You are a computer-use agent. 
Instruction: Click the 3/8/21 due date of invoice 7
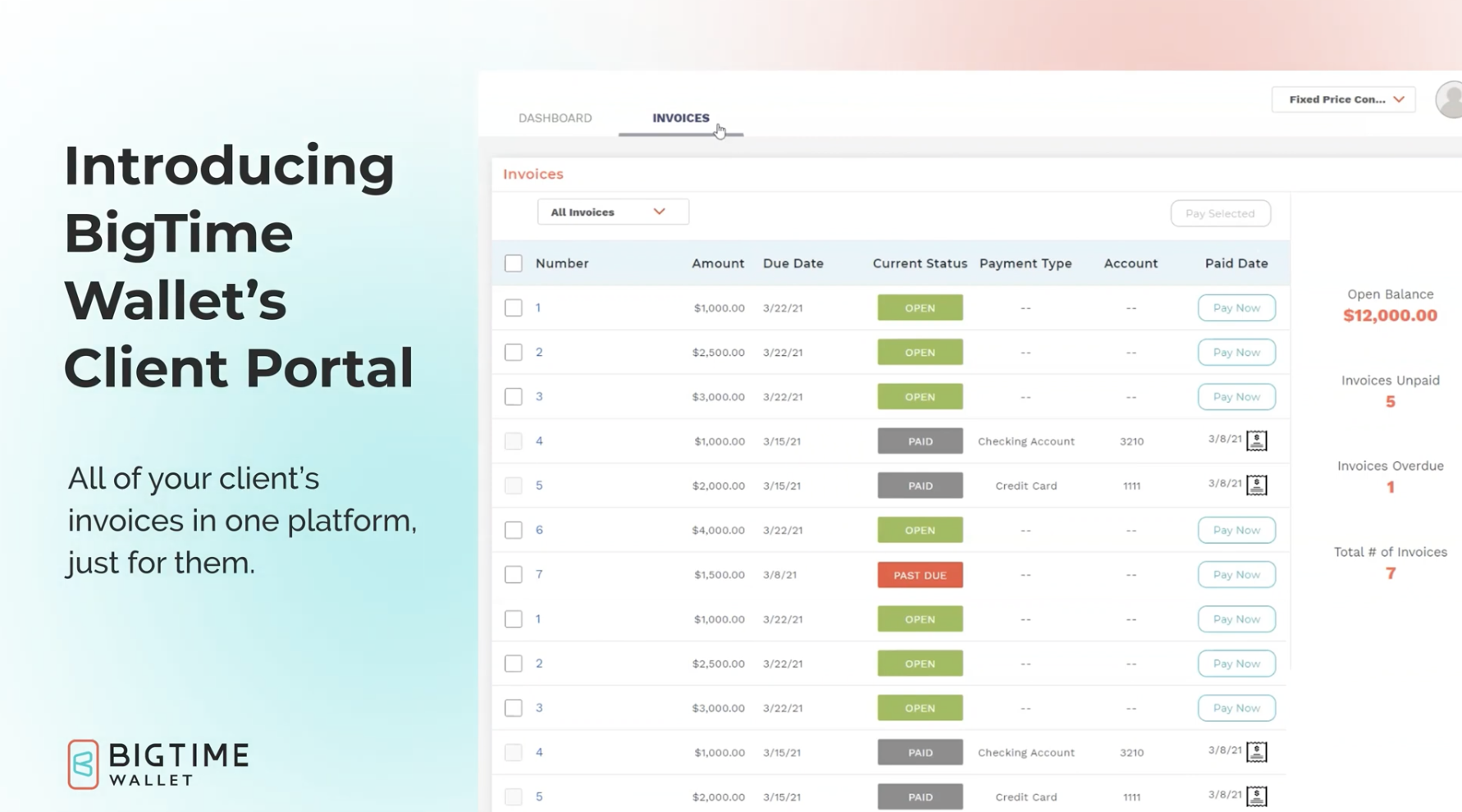click(779, 574)
